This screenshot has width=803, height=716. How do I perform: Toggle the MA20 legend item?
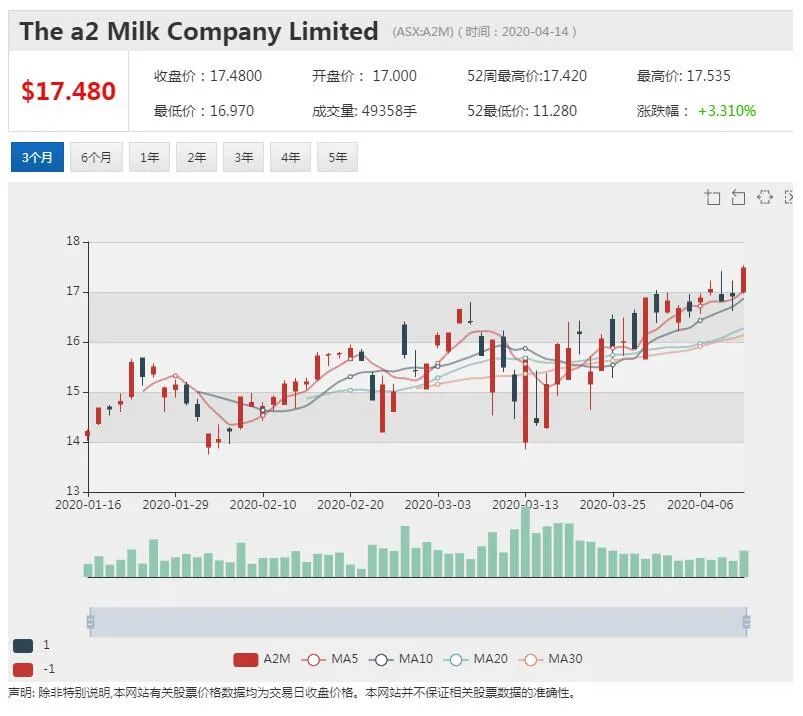(476, 659)
